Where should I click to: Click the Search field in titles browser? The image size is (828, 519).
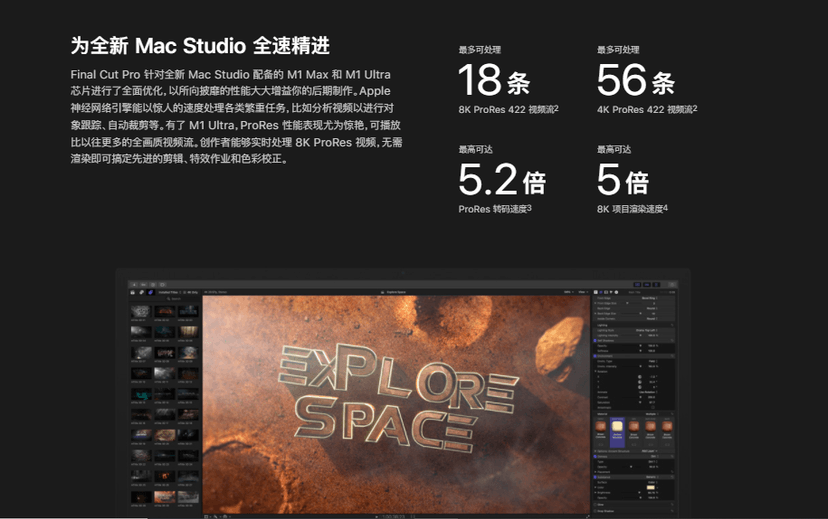click(x=174, y=299)
